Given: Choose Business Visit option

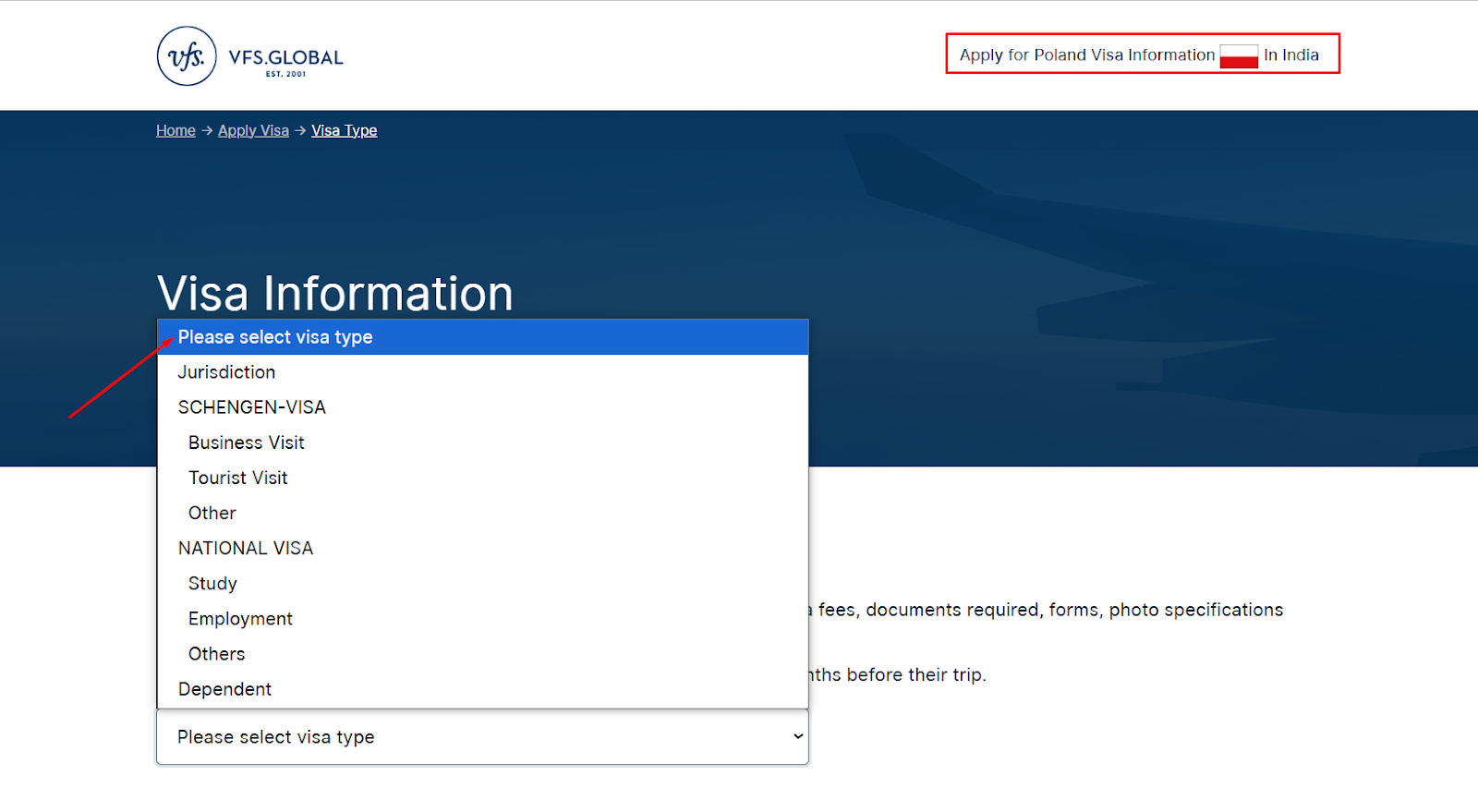Looking at the screenshot, I should (x=483, y=442).
